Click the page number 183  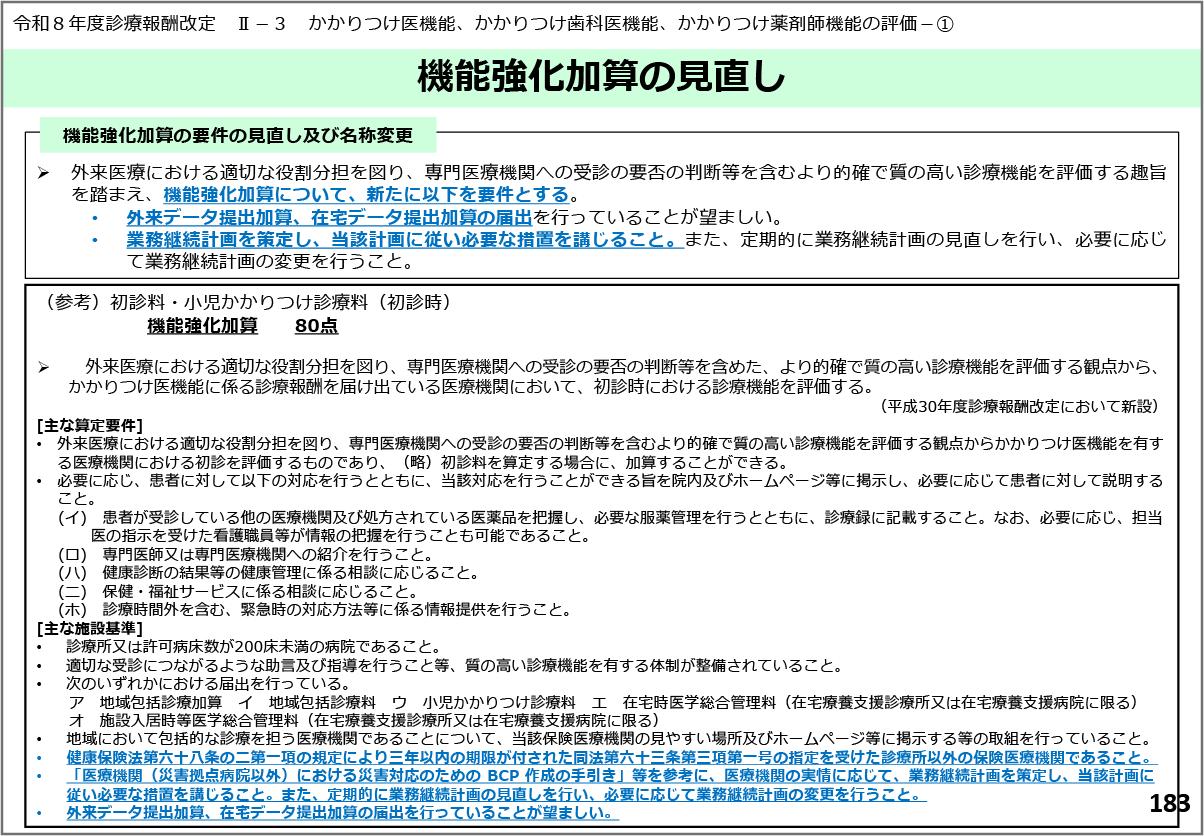coord(1169,803)
